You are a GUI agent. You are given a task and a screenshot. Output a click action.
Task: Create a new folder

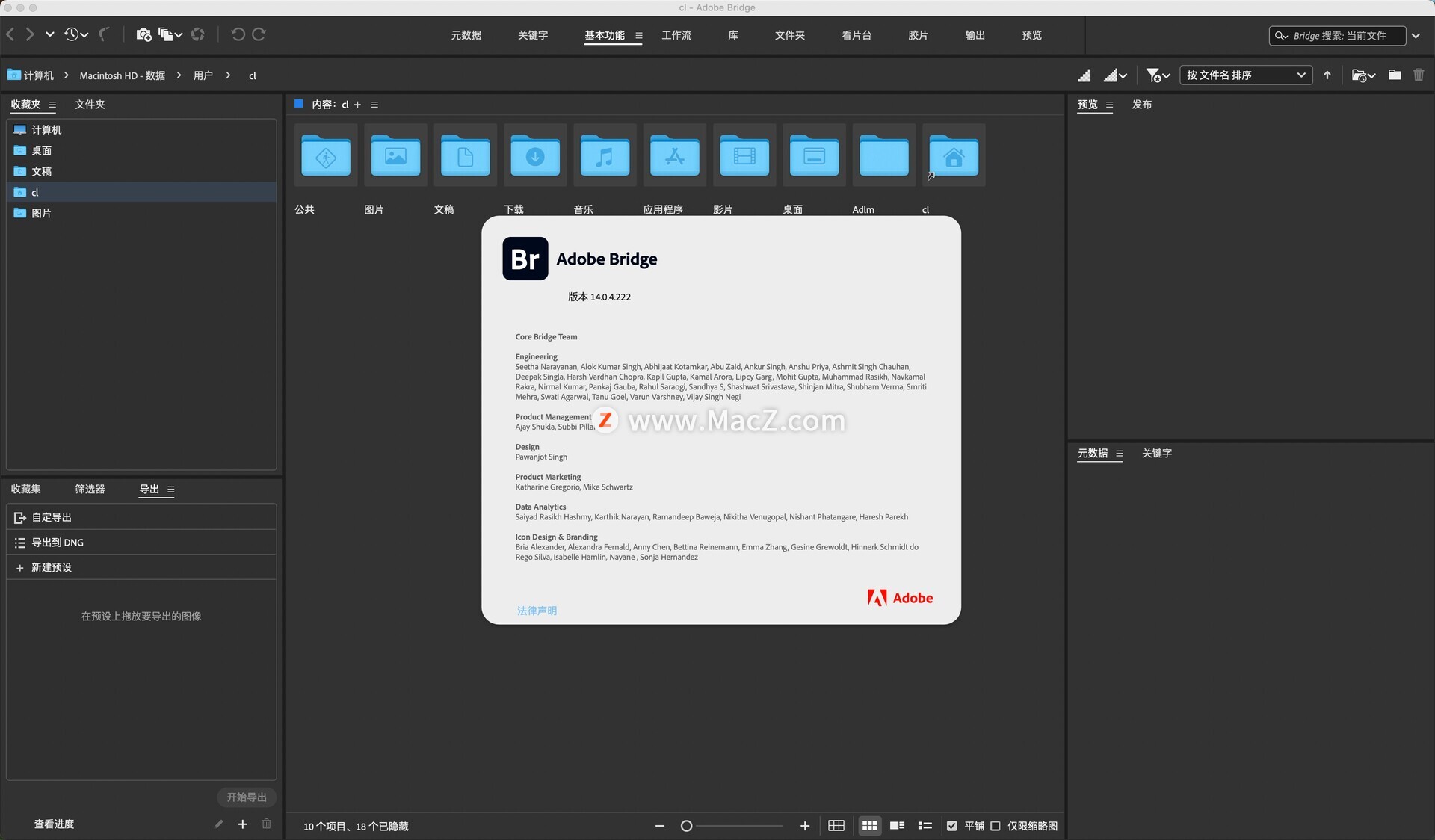point(1395,75)
